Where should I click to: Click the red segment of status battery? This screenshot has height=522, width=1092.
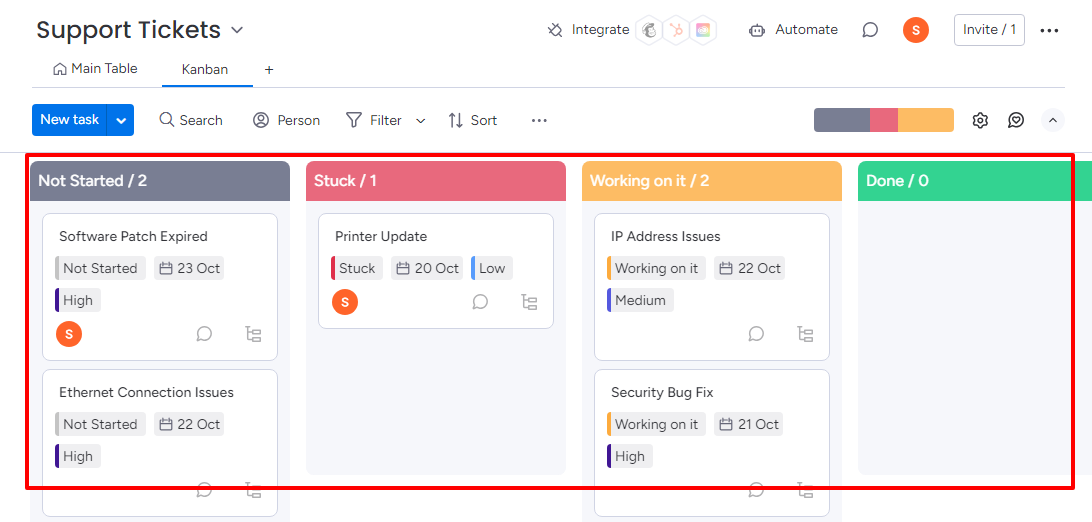(884, 120)
